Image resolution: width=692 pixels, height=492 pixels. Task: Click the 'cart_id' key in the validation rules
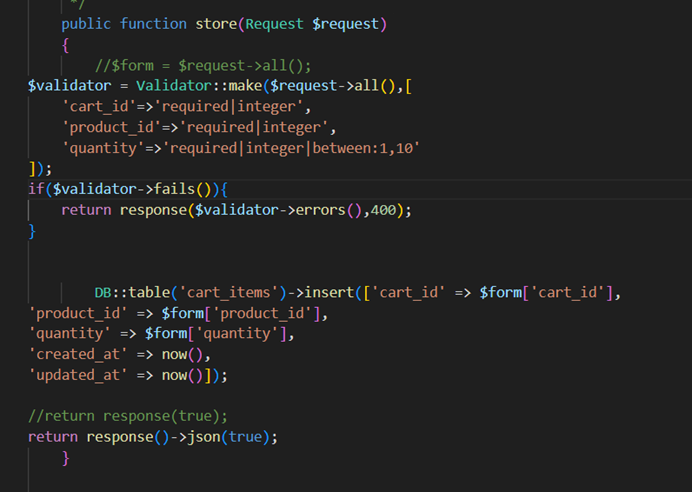[x=99, y=107]
